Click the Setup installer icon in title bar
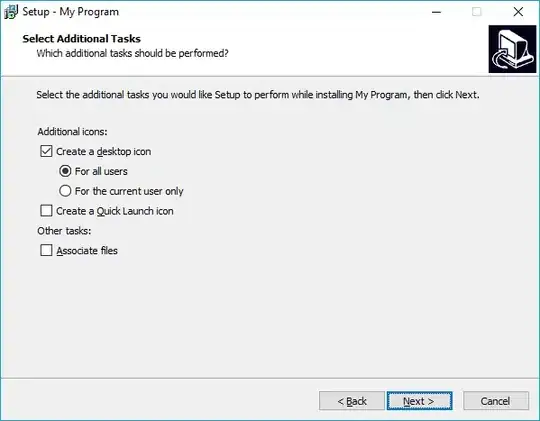The height and width of the screenshot is (421, 540). (11, 12)
